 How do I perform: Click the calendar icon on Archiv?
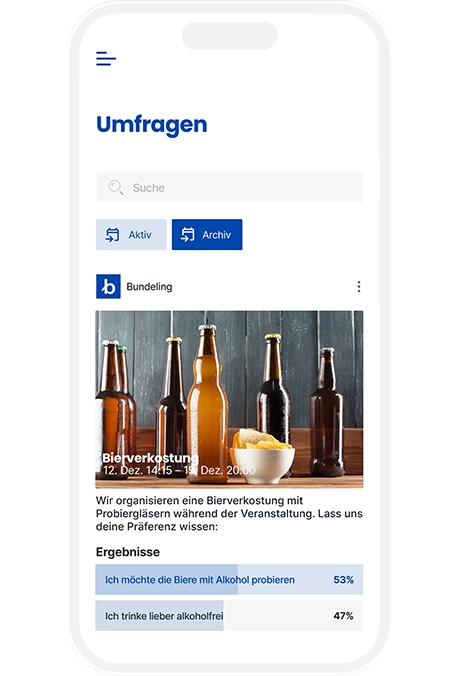tap(187, 235)
